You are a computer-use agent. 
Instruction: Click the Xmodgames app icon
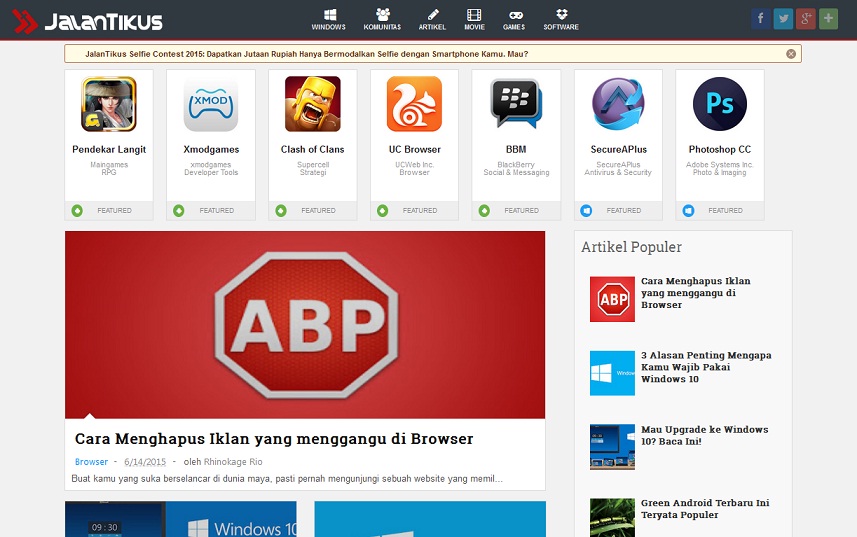click(x=211, y=104)
